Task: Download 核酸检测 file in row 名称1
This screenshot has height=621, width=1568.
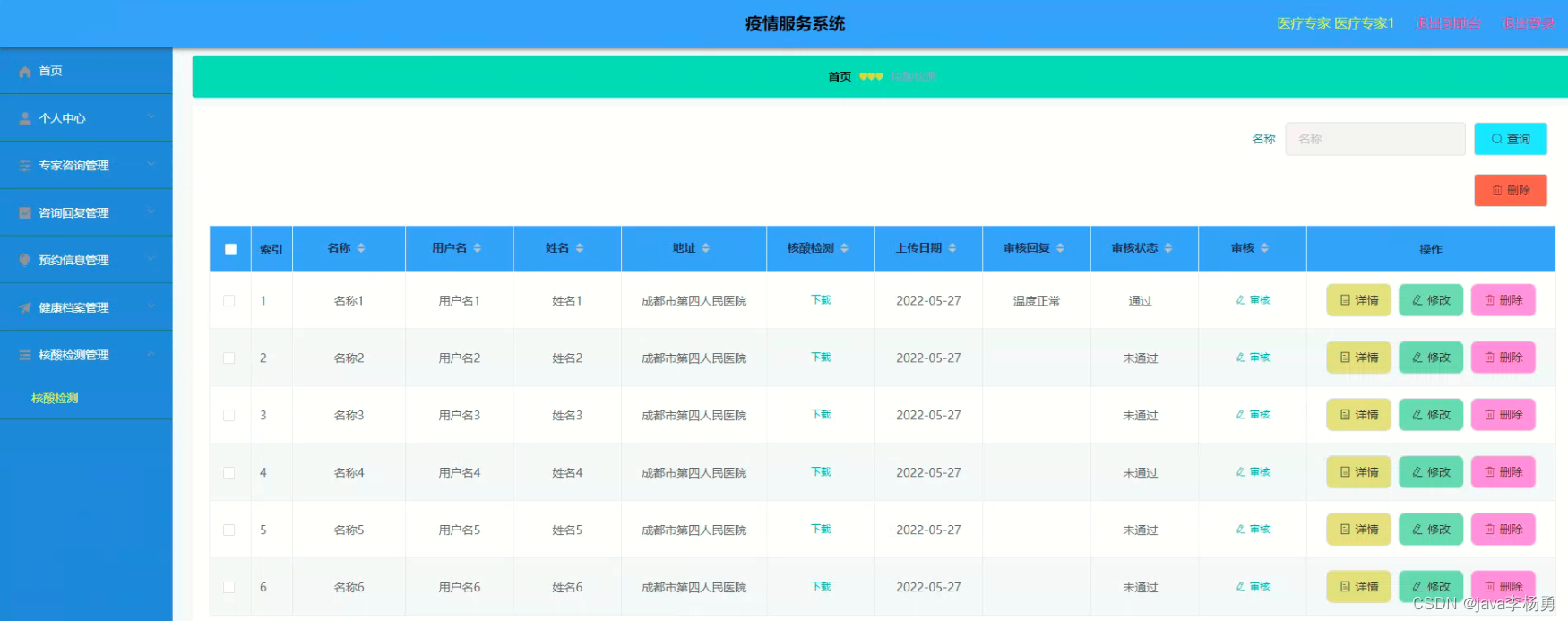Action: (x=821, y=300)
